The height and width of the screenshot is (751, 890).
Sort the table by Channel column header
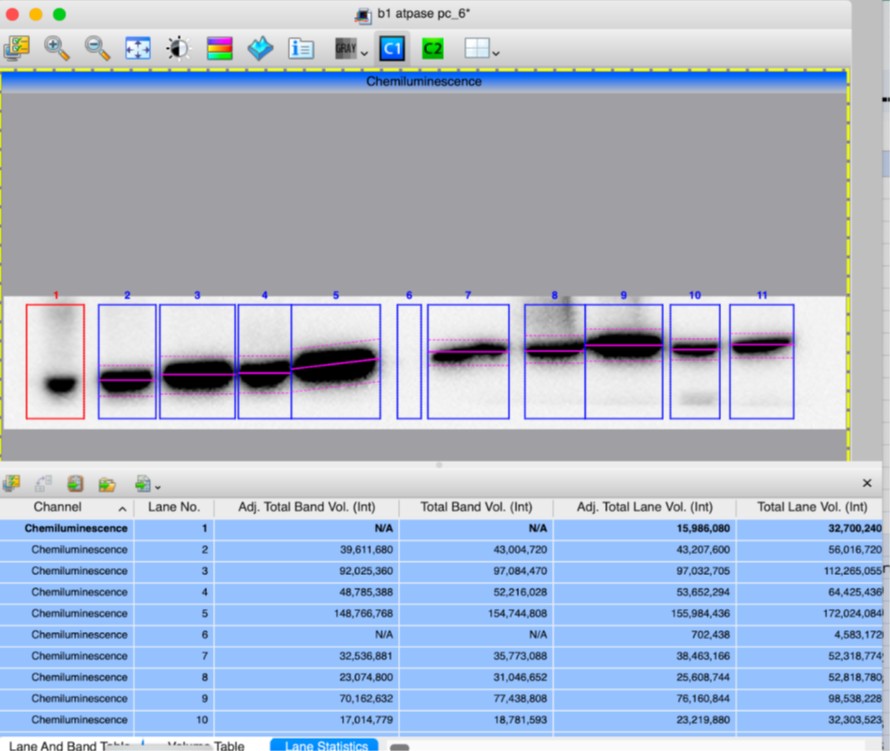coord(58,507)
